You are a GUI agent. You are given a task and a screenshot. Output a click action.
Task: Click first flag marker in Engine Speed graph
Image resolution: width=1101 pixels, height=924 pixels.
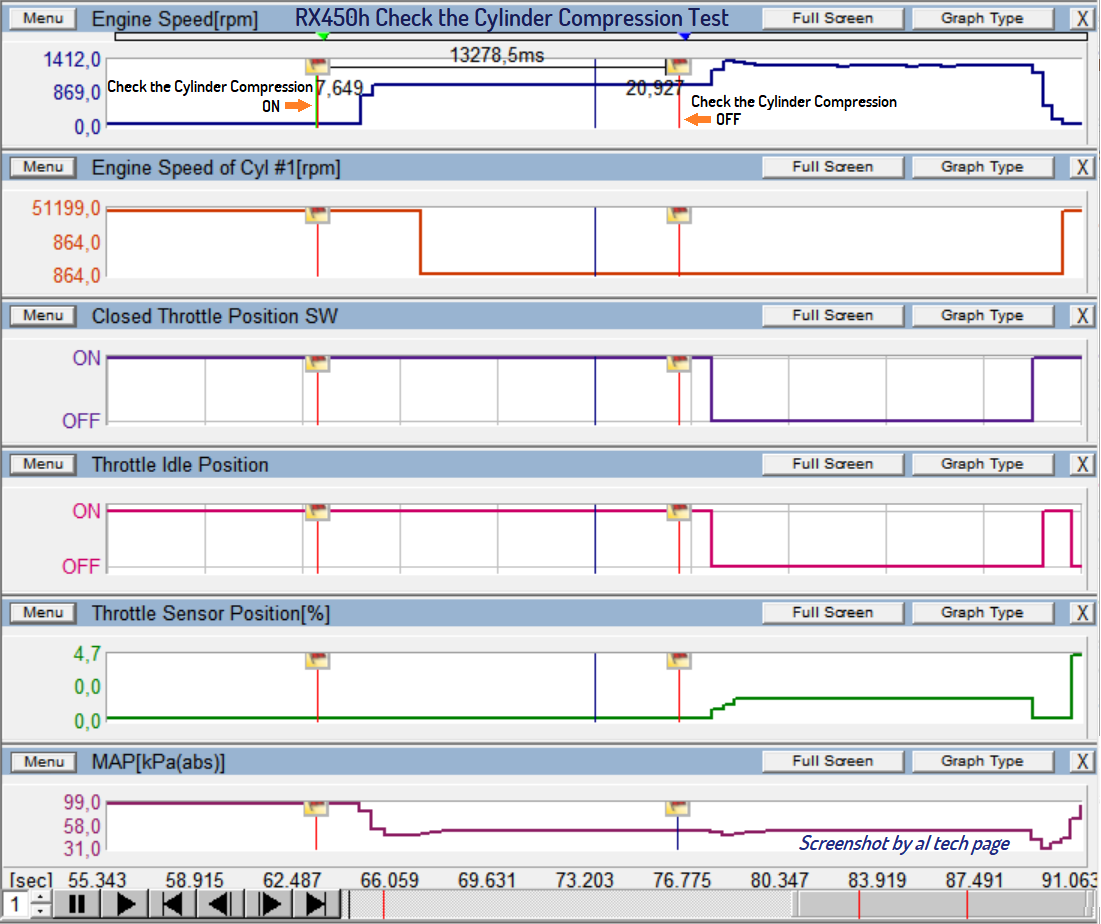[x=317, y=65]
